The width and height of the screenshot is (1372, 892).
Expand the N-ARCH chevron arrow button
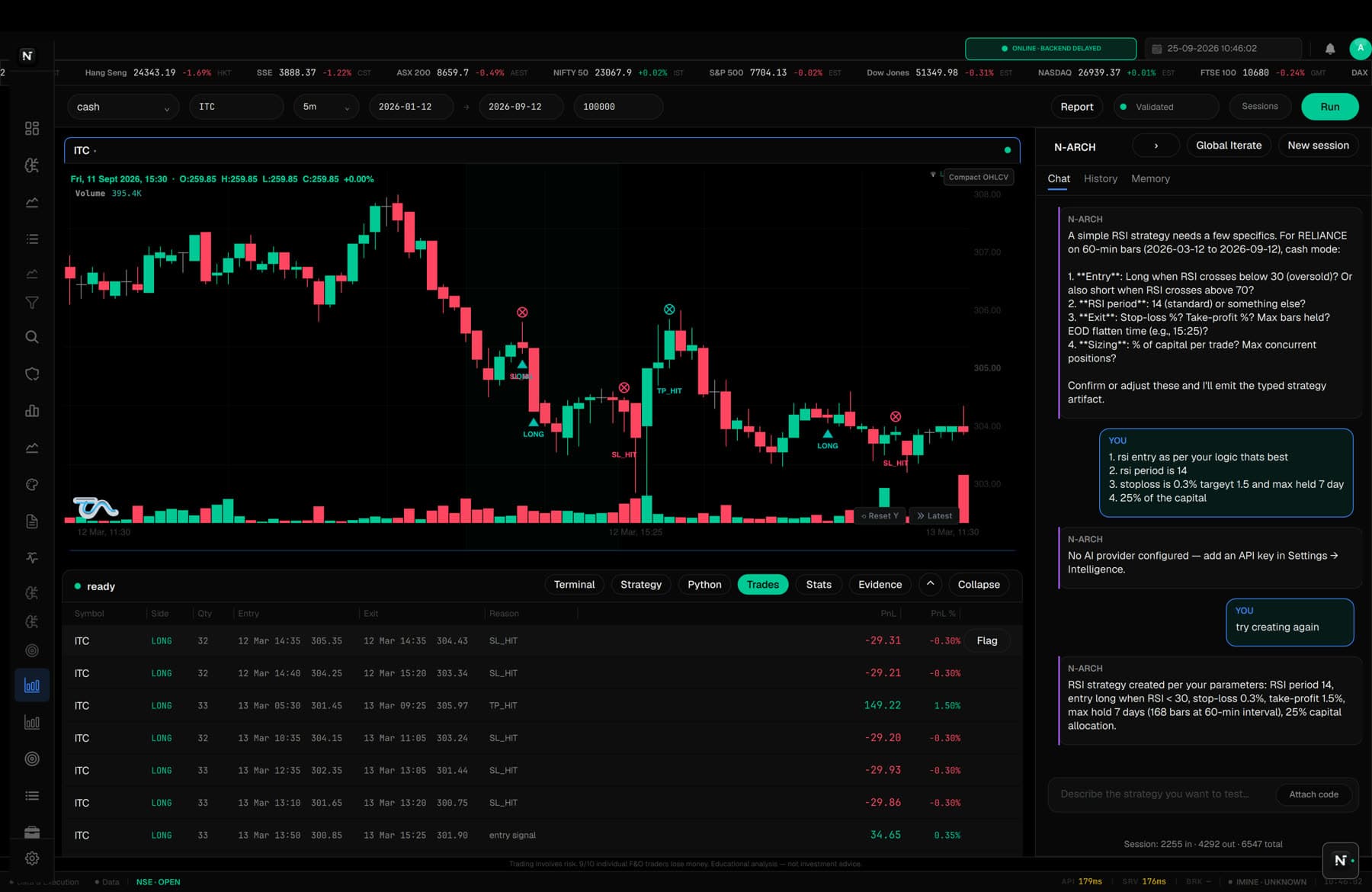point(1156,146)
